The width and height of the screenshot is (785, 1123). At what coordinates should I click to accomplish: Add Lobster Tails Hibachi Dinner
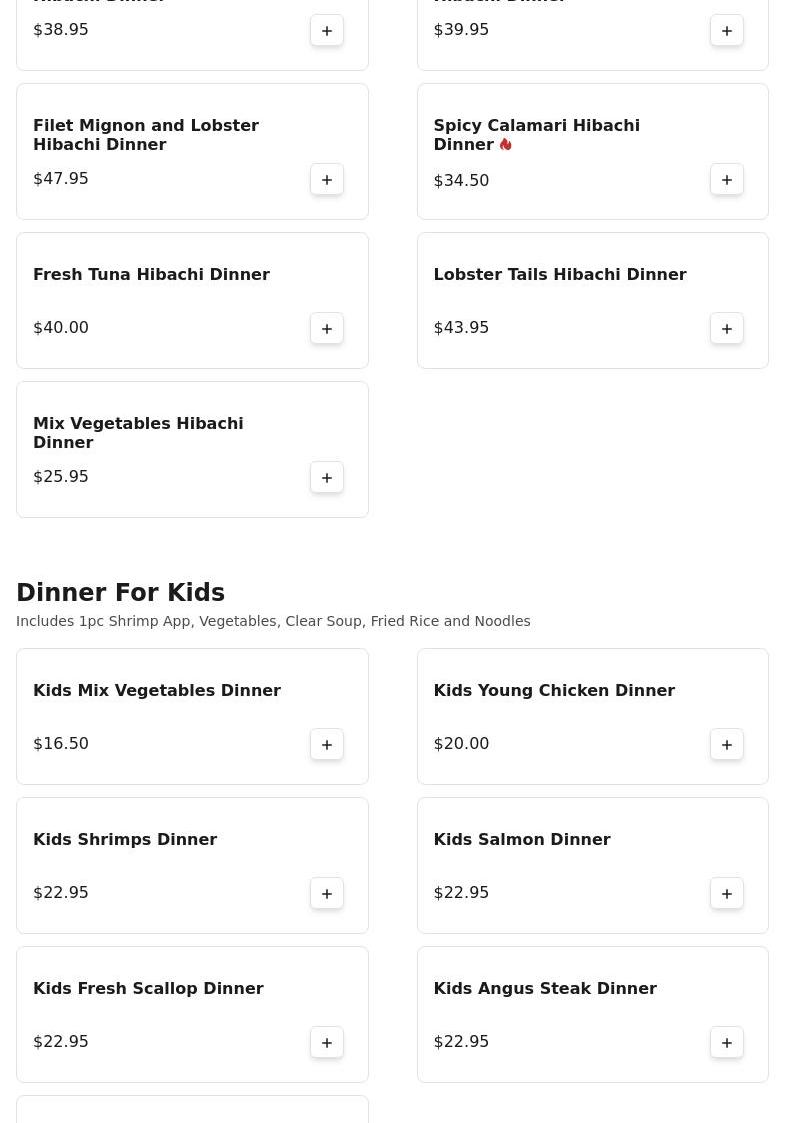click(726, 329)
